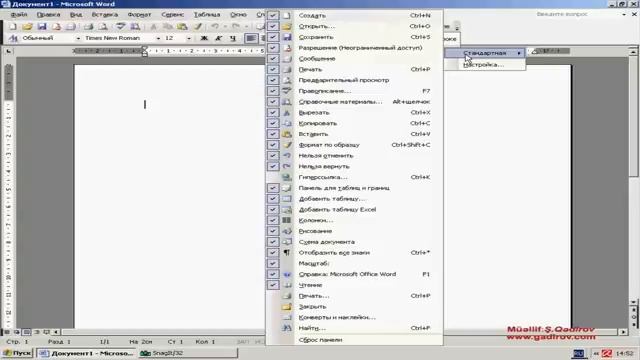
Task: Click the Пуск start button
Action: (x=17, y=353)
